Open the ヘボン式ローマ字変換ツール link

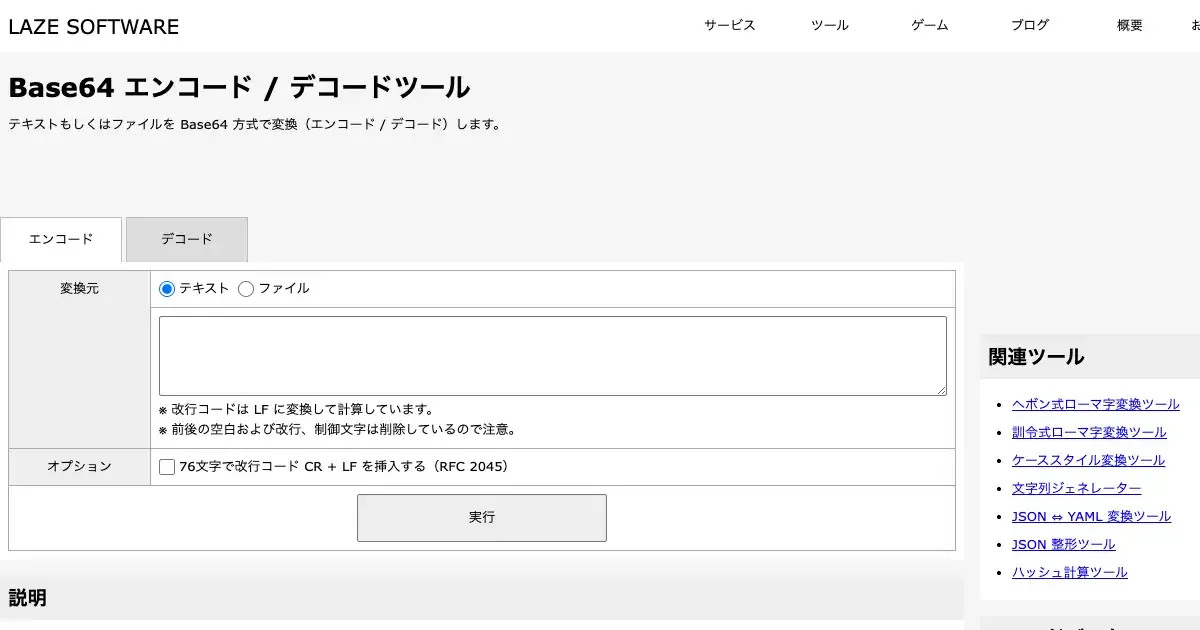point(1095,404)
